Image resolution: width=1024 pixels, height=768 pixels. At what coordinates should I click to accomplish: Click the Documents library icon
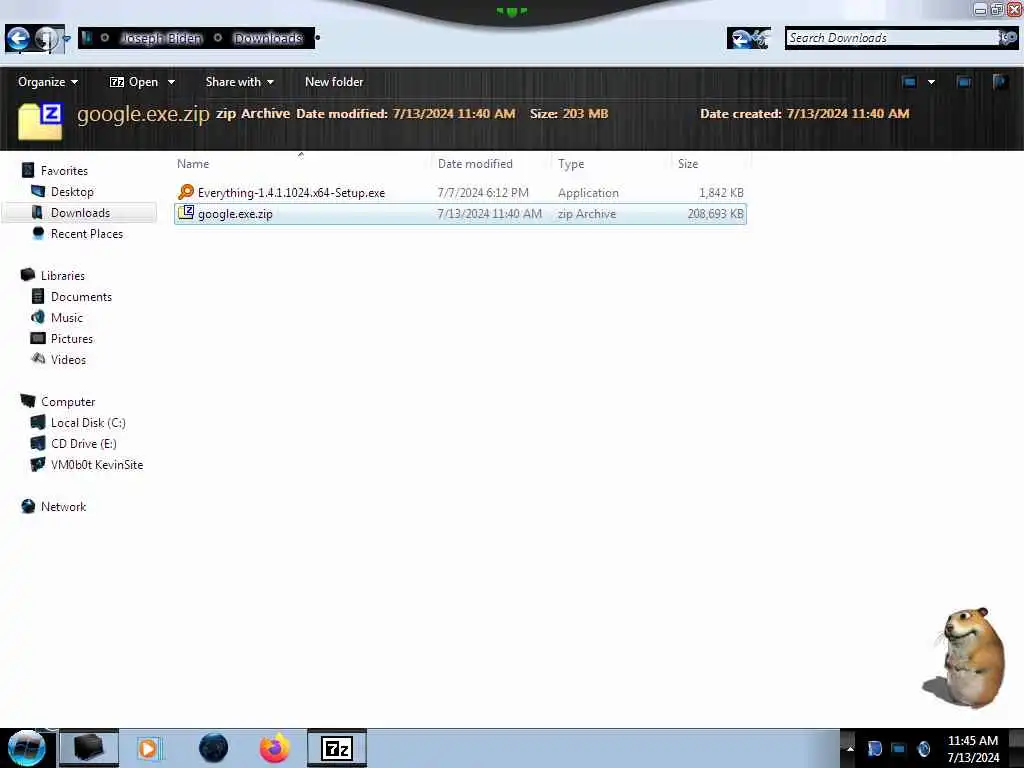tap(38, 296)
